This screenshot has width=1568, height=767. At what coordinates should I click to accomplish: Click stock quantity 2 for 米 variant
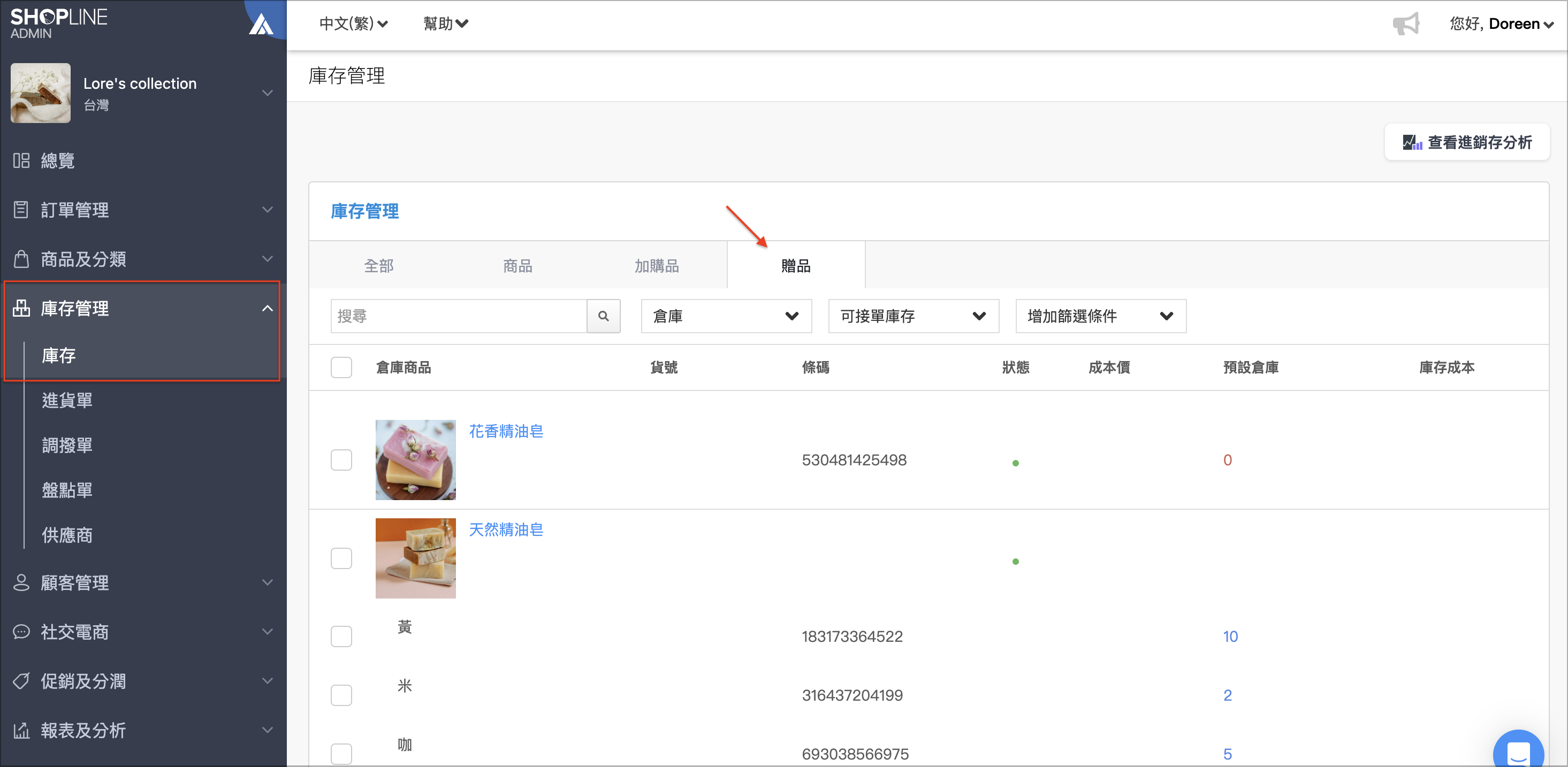pyautogui.click(x=1227, y=695)
